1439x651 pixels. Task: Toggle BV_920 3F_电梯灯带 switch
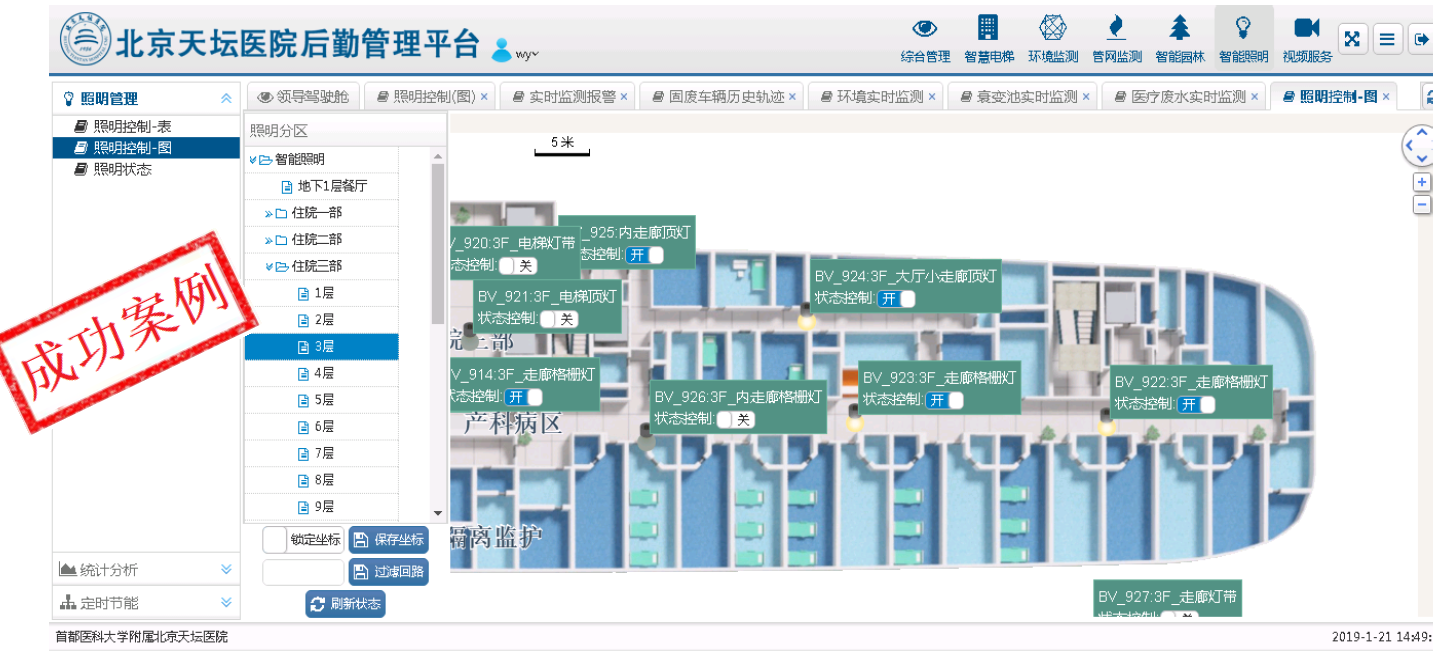[517, 265]
